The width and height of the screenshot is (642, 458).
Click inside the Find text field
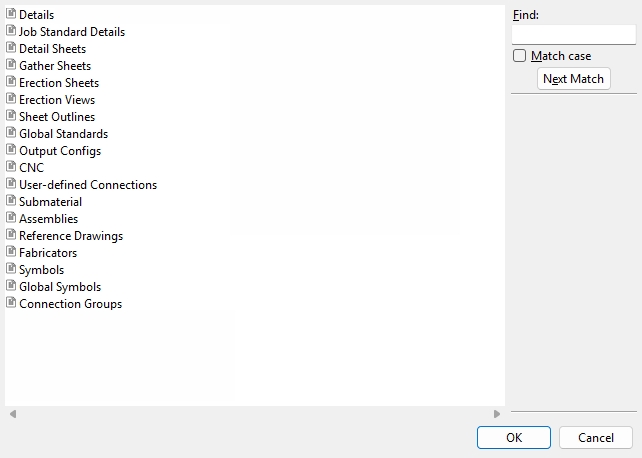pos(573,34)
